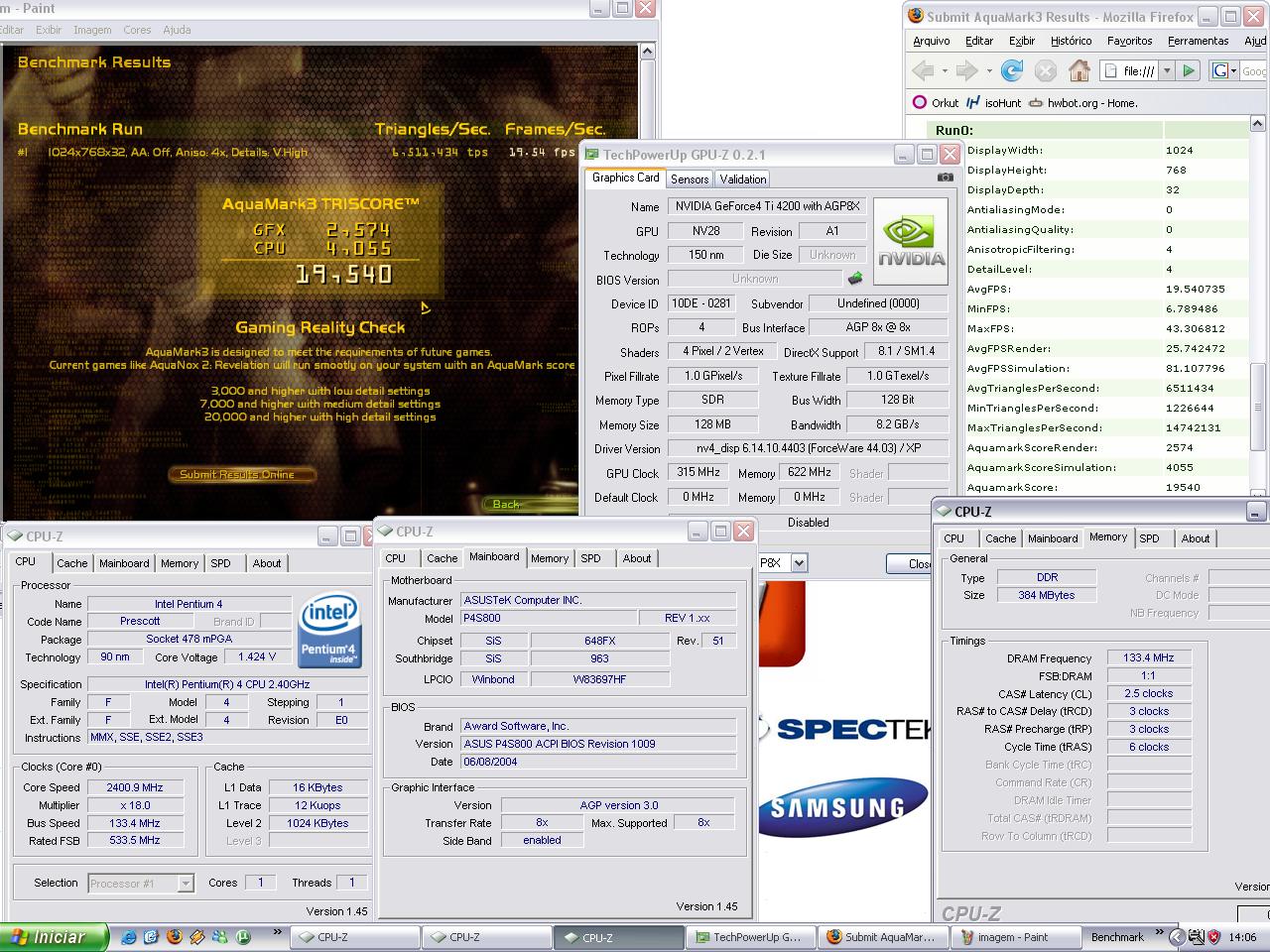Click the mainboard Model field P4S800

click(547, 618)
